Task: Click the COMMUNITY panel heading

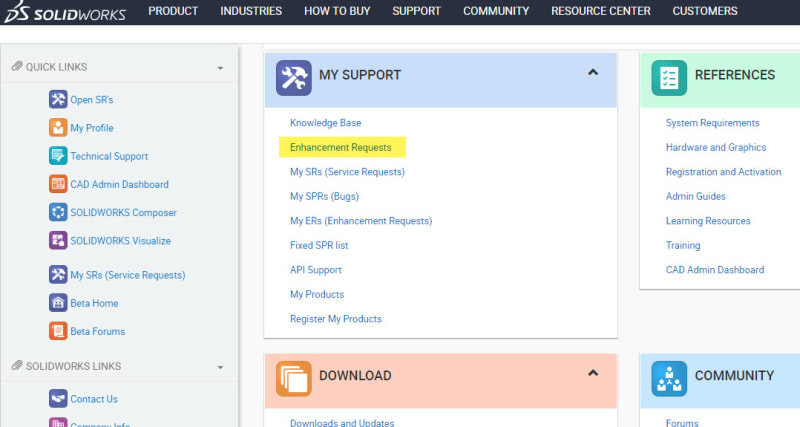Action: pyautogui.click(x=734, y=375)
